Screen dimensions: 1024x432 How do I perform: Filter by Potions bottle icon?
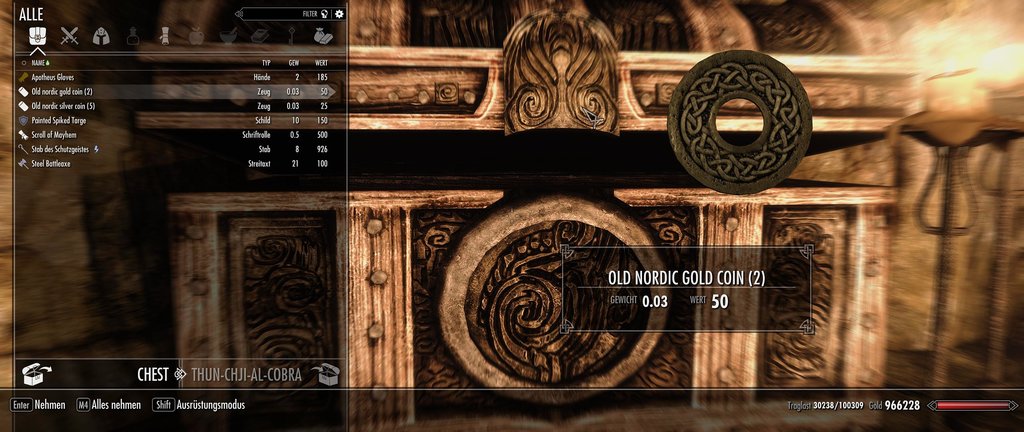click(x=133, y=36)
